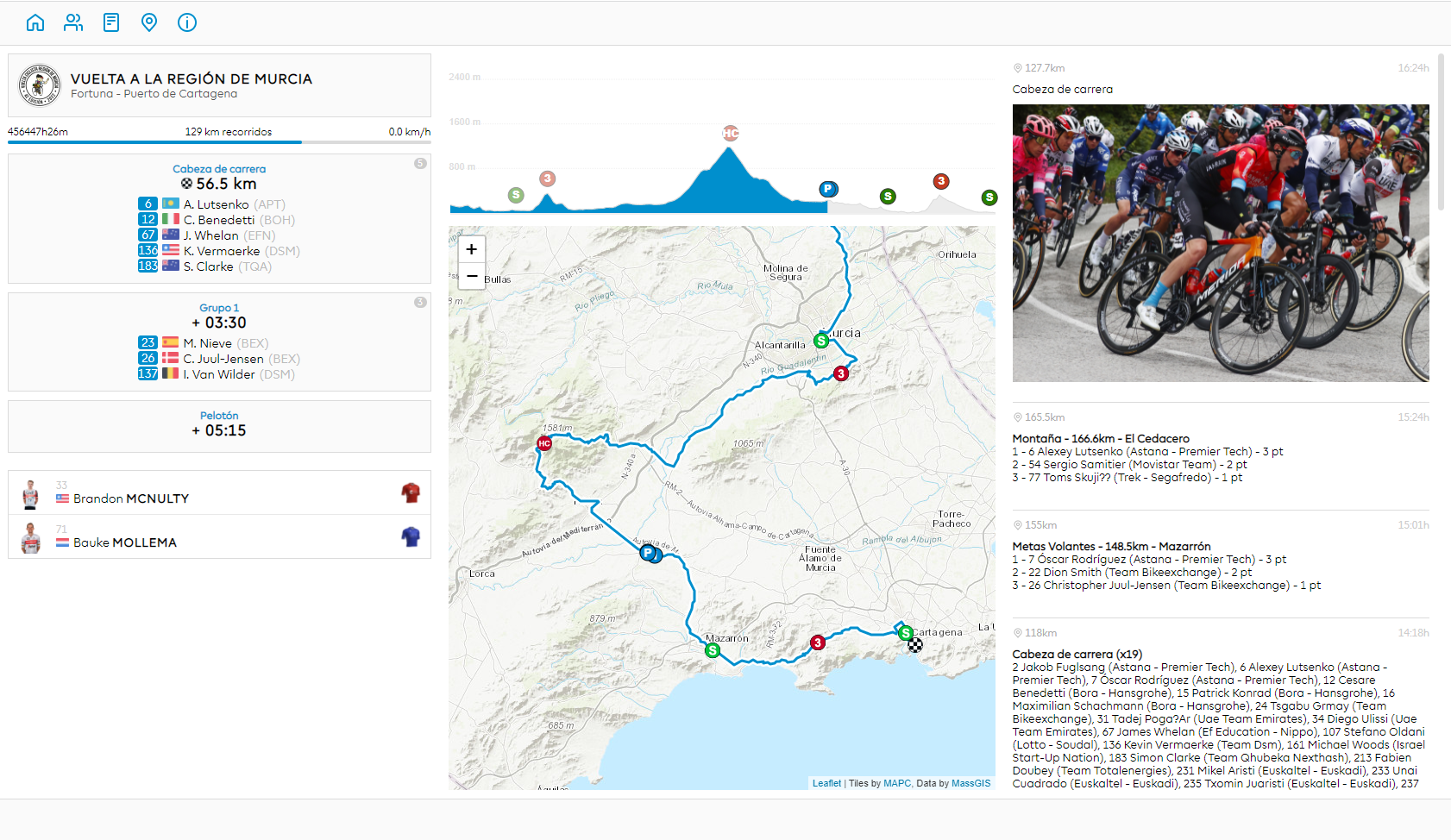Image resolution: width=1451 pixels, height=840 pixels.
Task: Click the HC climb marker on elevation profile
Action: pyautogui.click(x=731, y=133)
